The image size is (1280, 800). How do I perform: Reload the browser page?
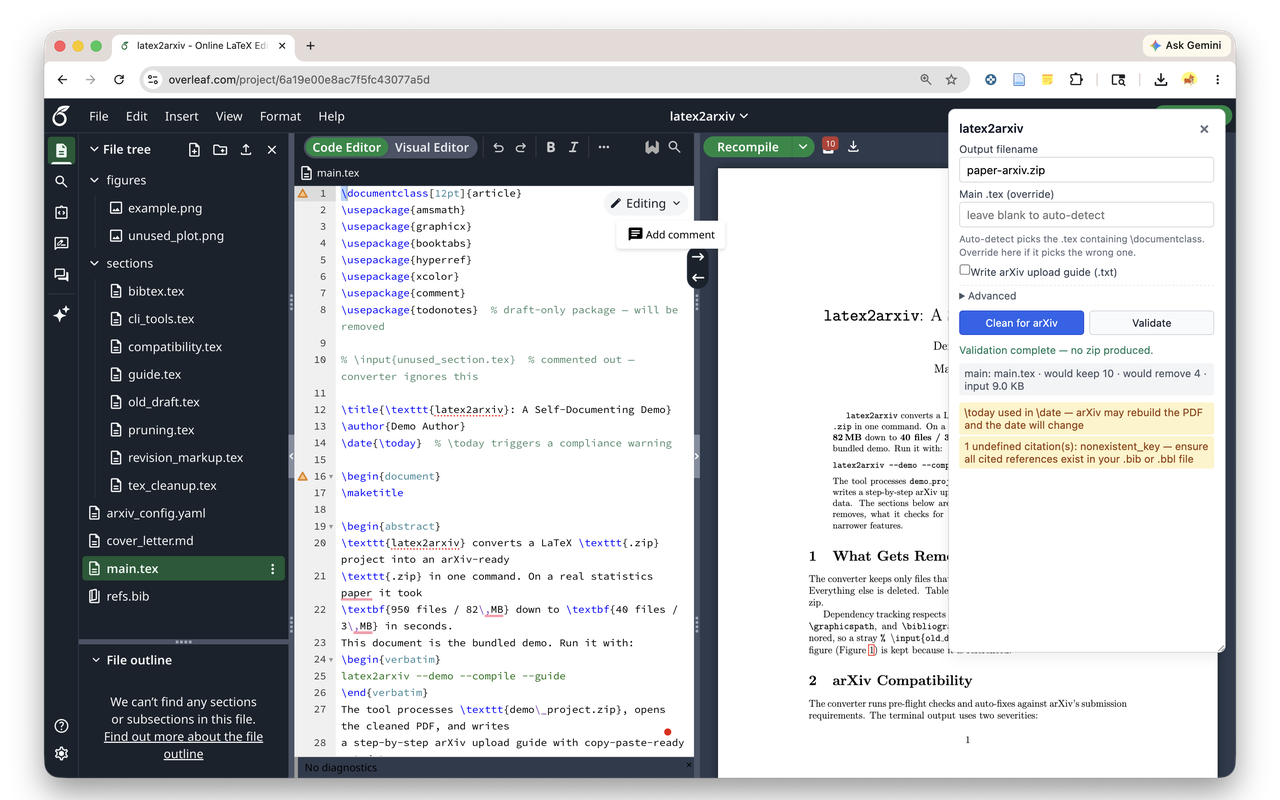click(119, 79)
